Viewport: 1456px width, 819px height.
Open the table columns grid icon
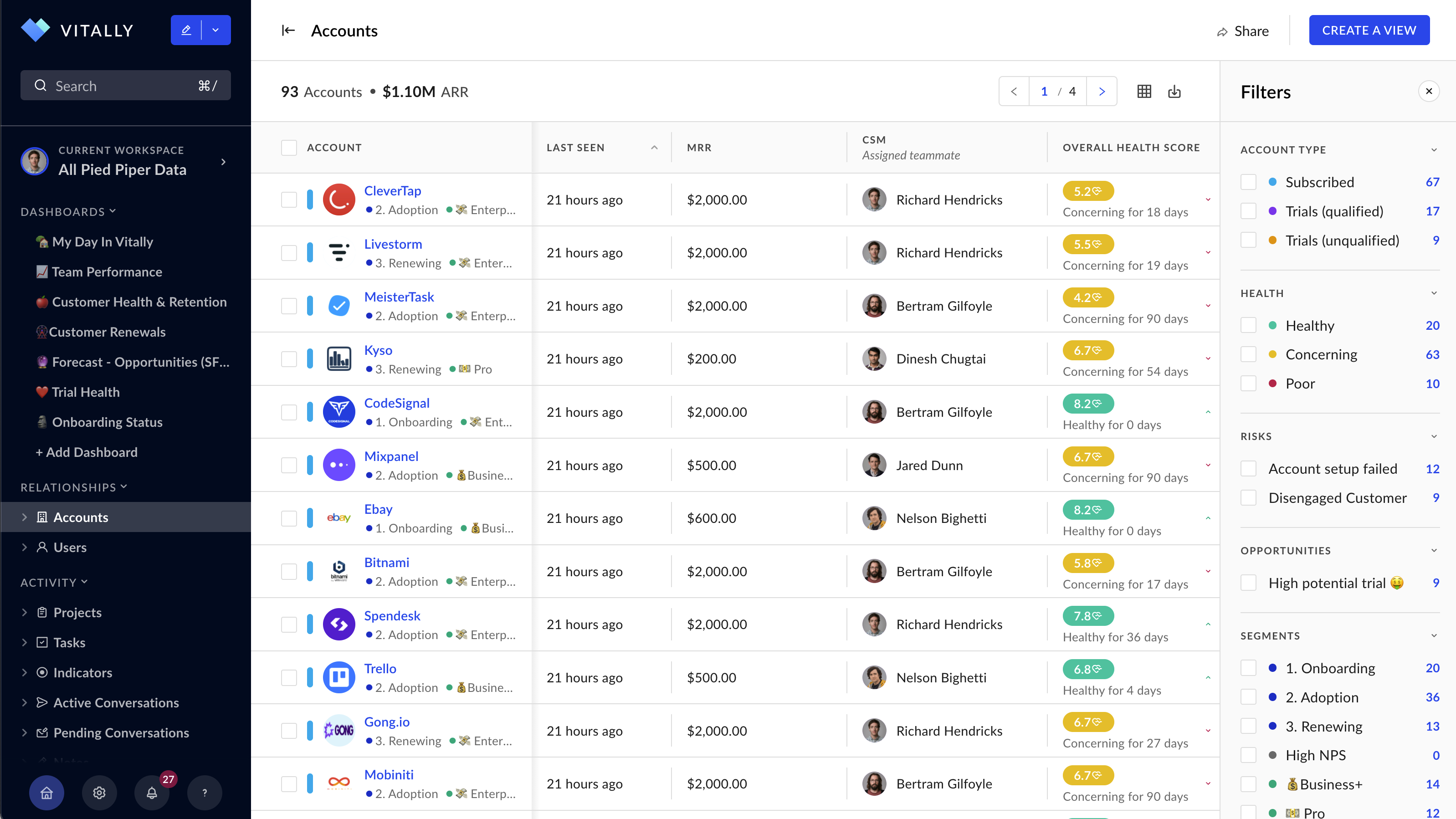1144,92
